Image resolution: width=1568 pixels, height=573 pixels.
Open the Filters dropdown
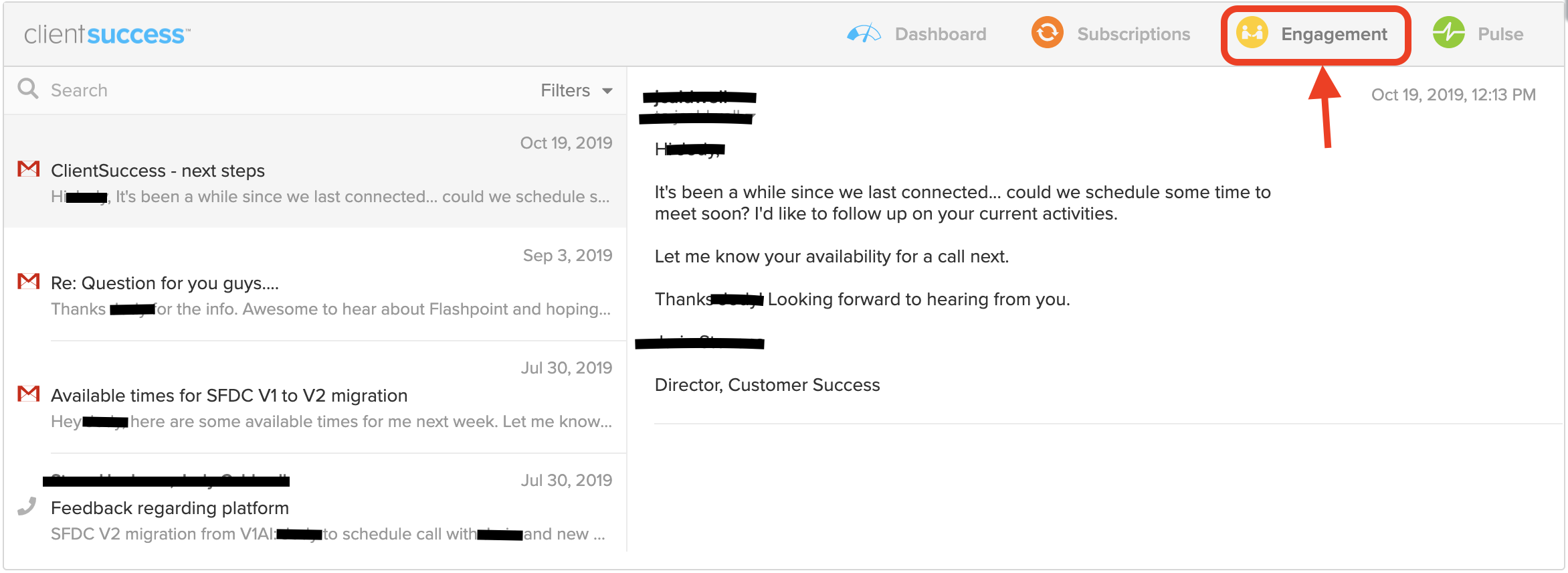tap(576, 90)
